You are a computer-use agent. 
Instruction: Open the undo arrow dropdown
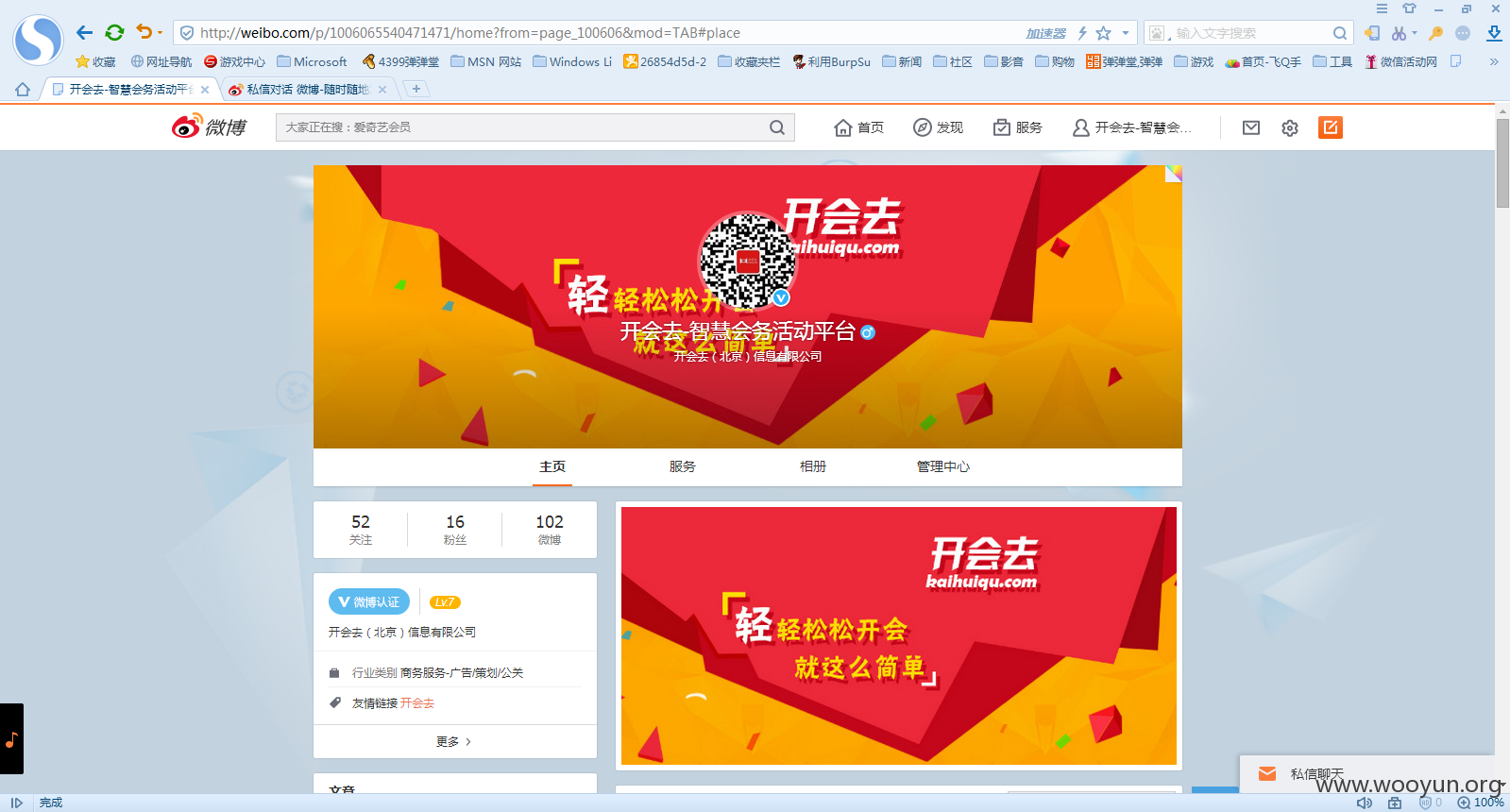pos(160,33)
